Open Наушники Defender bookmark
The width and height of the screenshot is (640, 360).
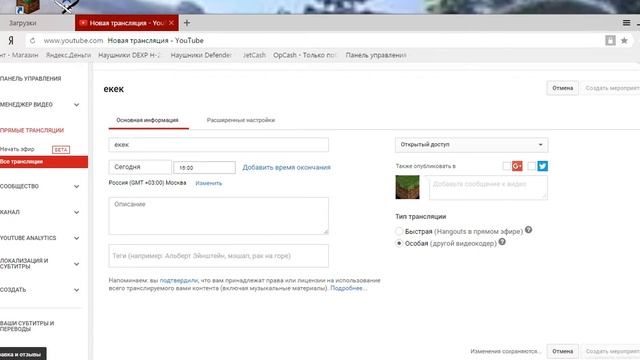pos(201,55)
